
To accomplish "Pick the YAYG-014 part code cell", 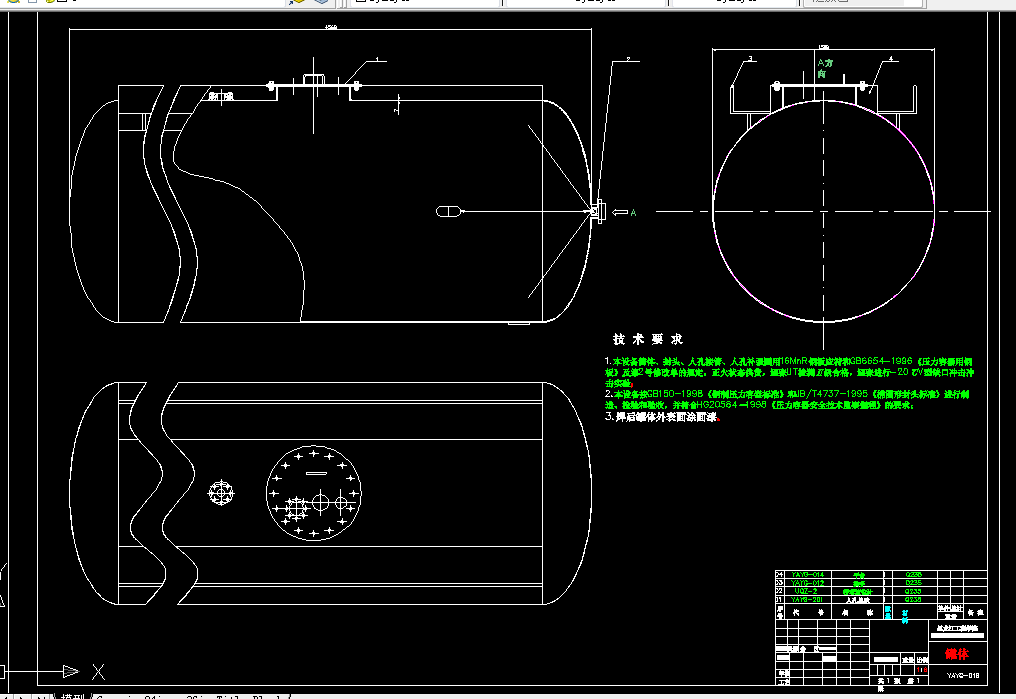I will [x=807, y=575].
